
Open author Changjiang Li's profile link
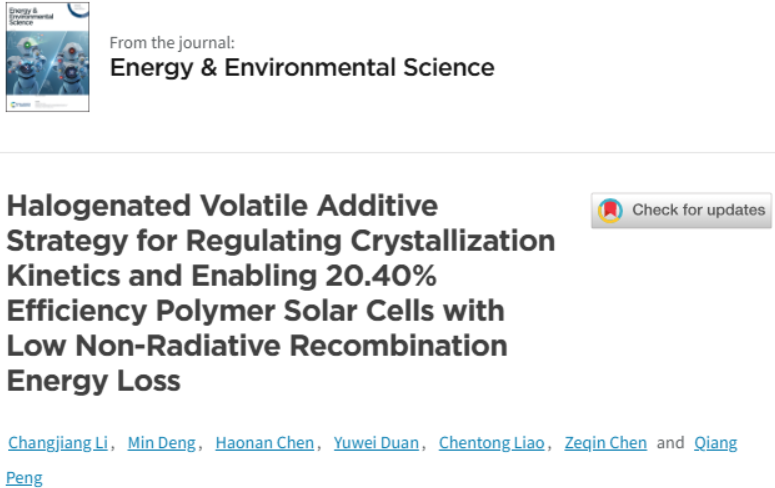point(58,443)
